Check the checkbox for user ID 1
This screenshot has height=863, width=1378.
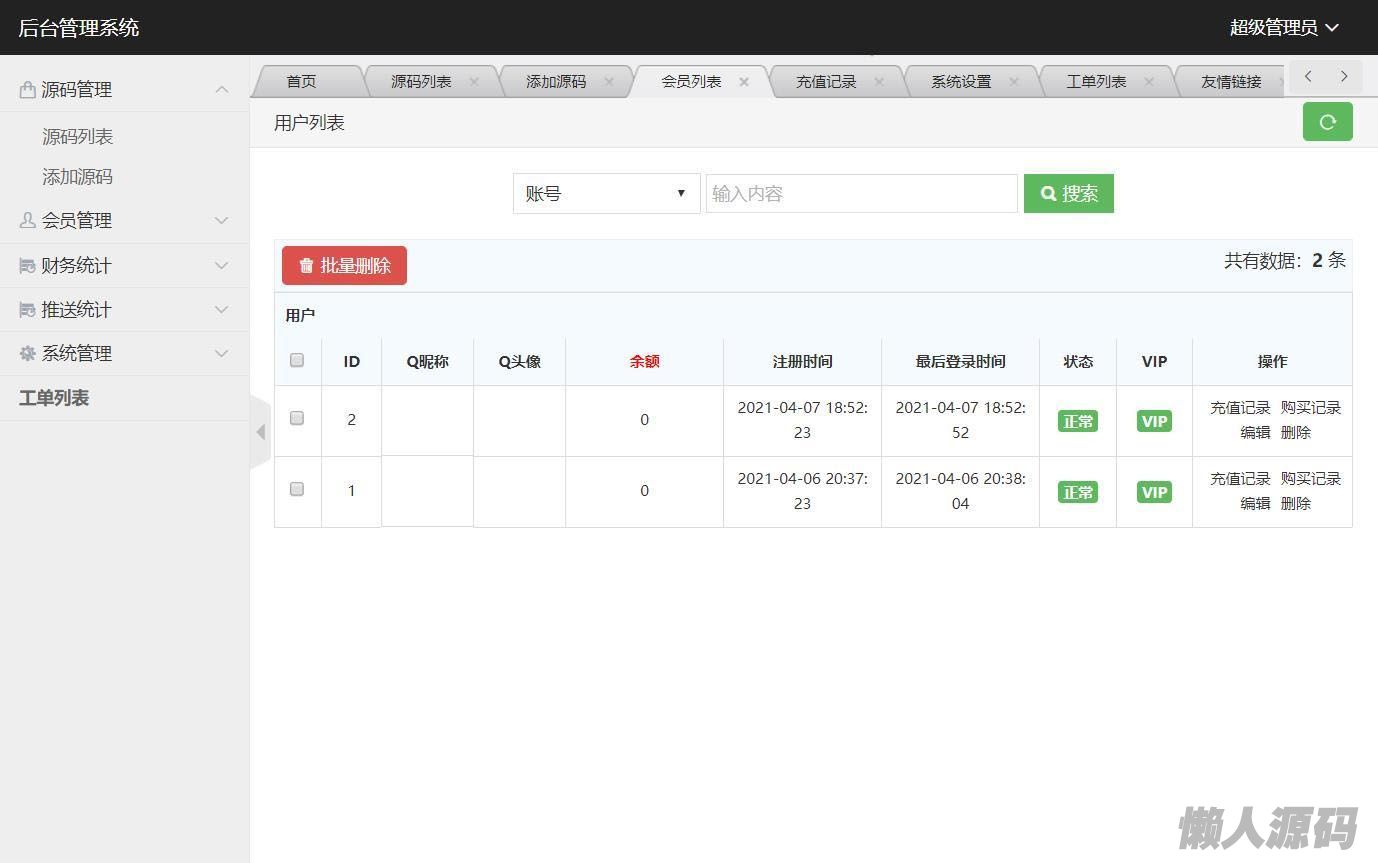pos(297,489)
